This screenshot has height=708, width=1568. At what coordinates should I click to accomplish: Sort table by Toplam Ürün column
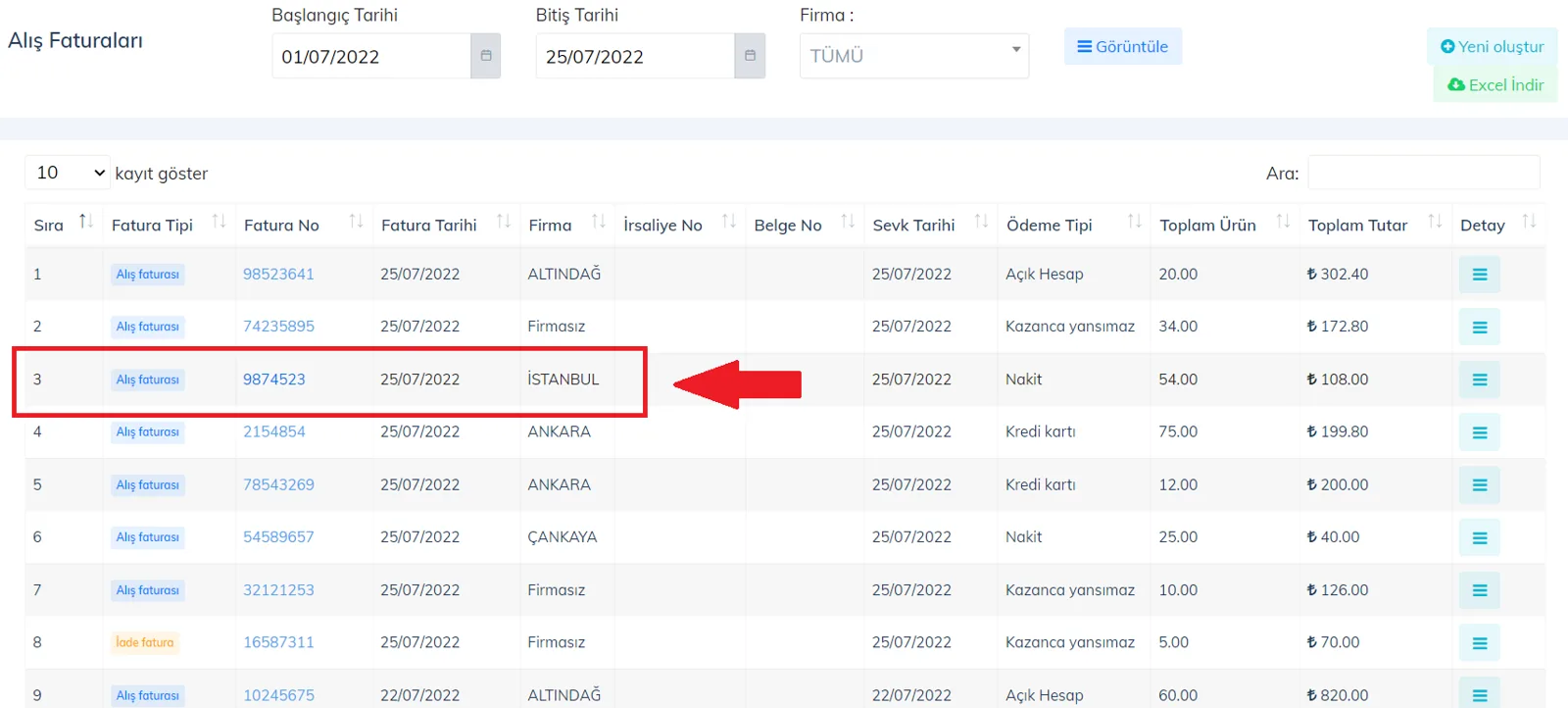(x=1225, y=225)
